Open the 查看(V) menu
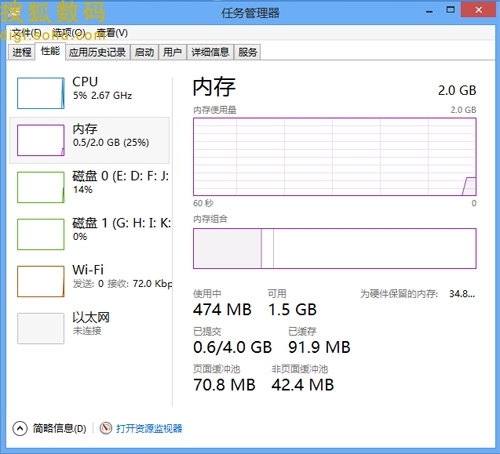The width and height of the screenshot is (500, 454). point(112,33)
